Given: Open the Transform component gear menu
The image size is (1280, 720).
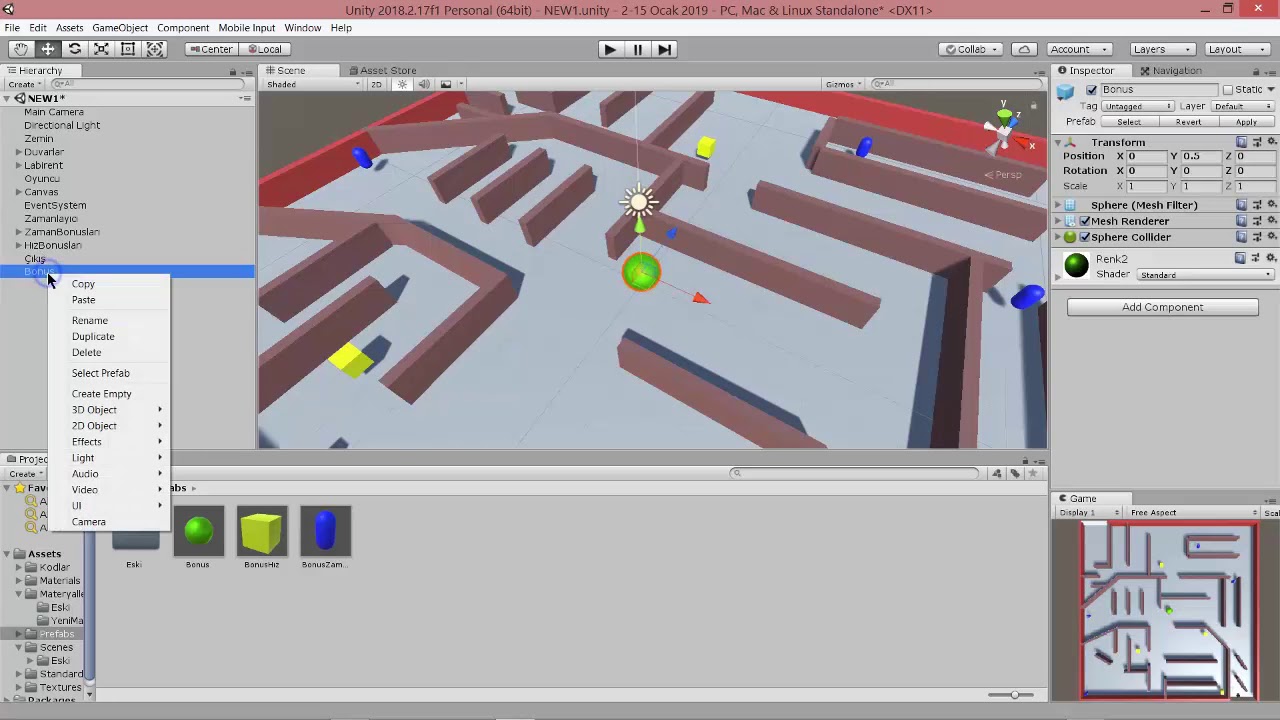Looking at the screenshot, I should coord(1271,143).
